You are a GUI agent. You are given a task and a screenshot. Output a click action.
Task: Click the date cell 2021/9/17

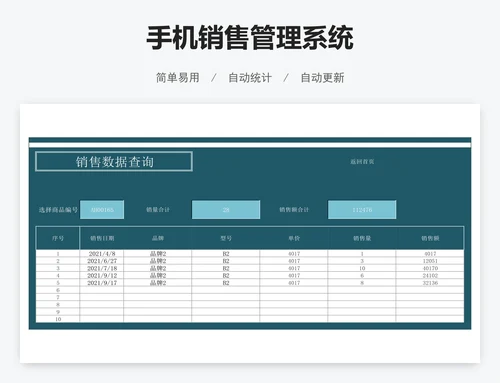pos(102,283)
